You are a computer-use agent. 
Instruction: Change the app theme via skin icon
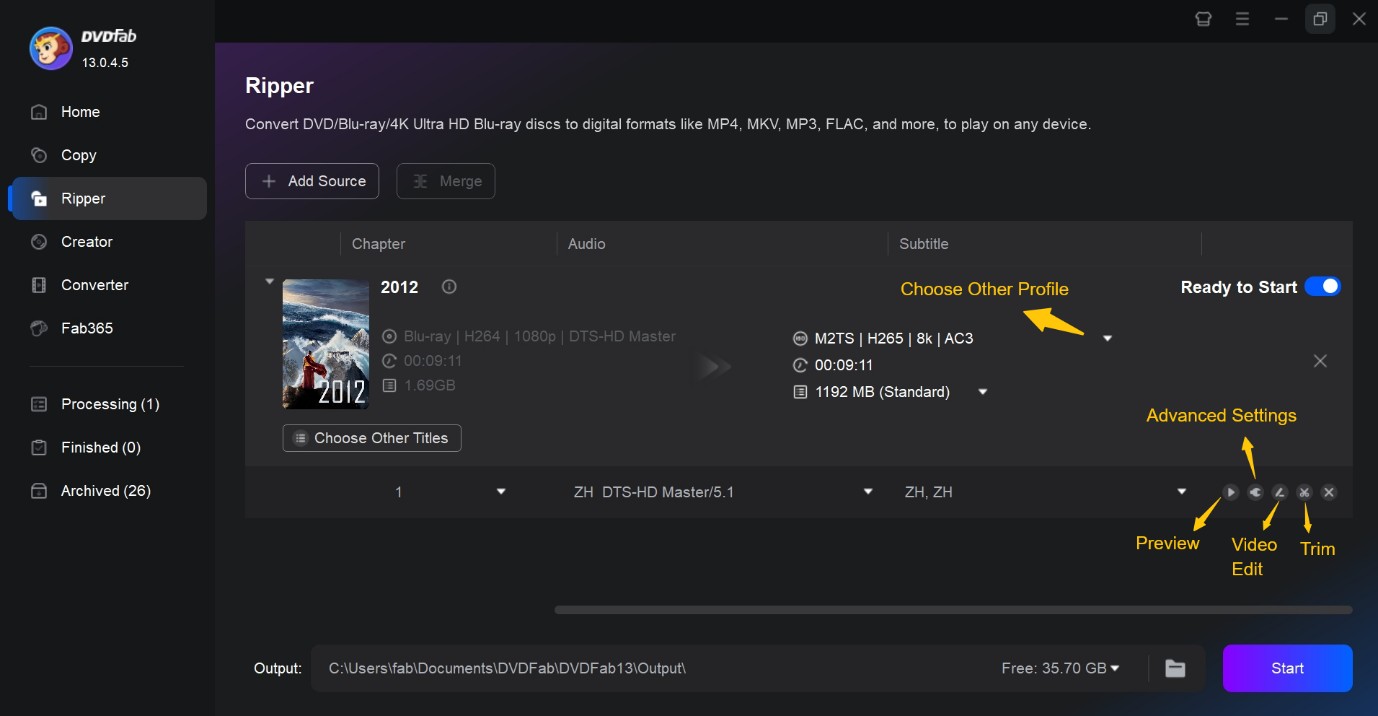[x=1202, y=18]
